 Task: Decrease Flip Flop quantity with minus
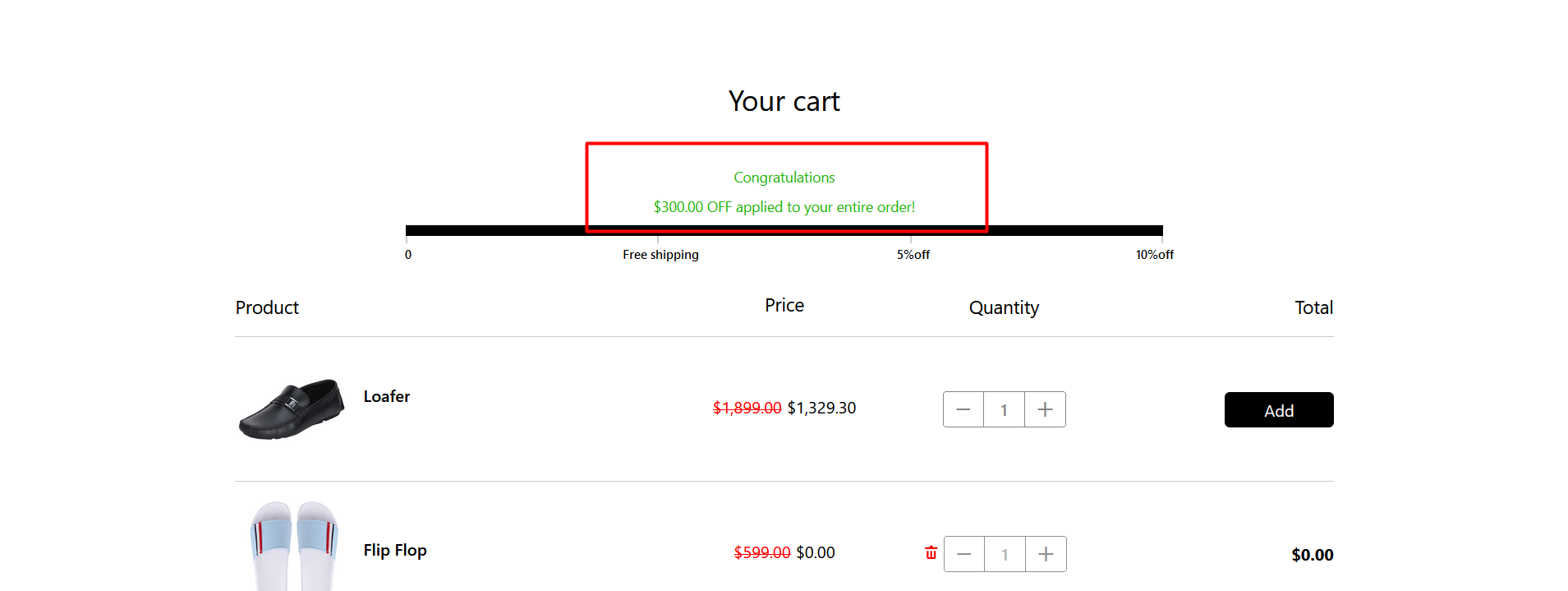click(x=964, y=554)
